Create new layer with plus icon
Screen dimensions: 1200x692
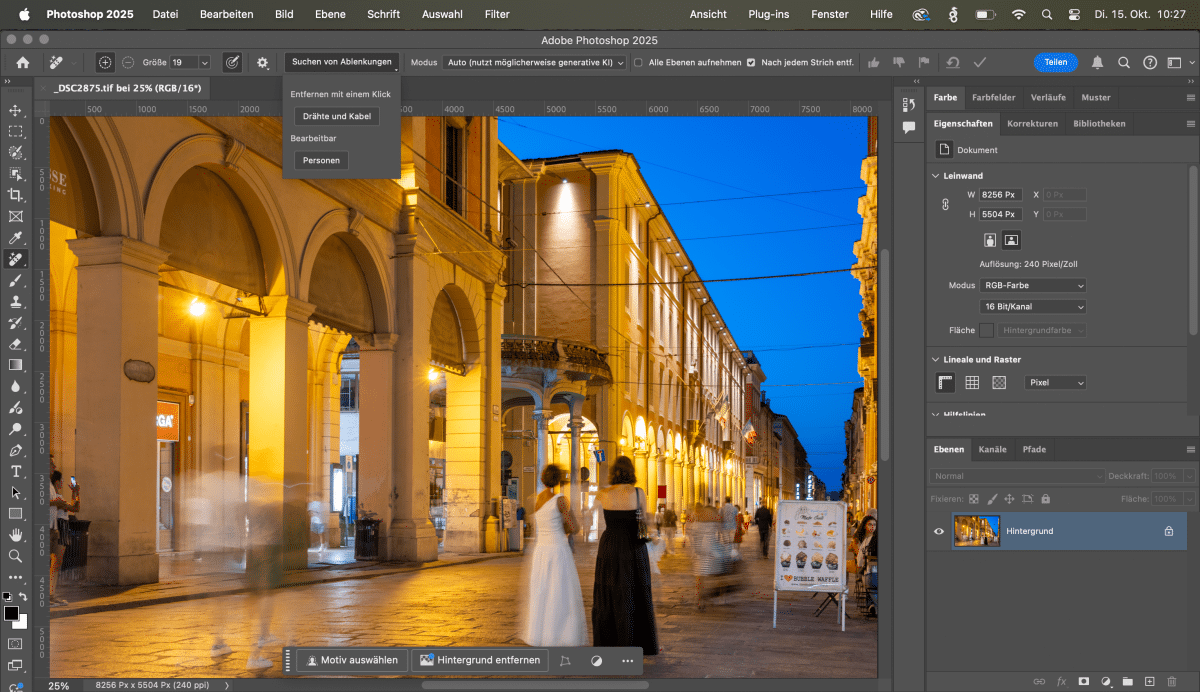point(1150,681)
